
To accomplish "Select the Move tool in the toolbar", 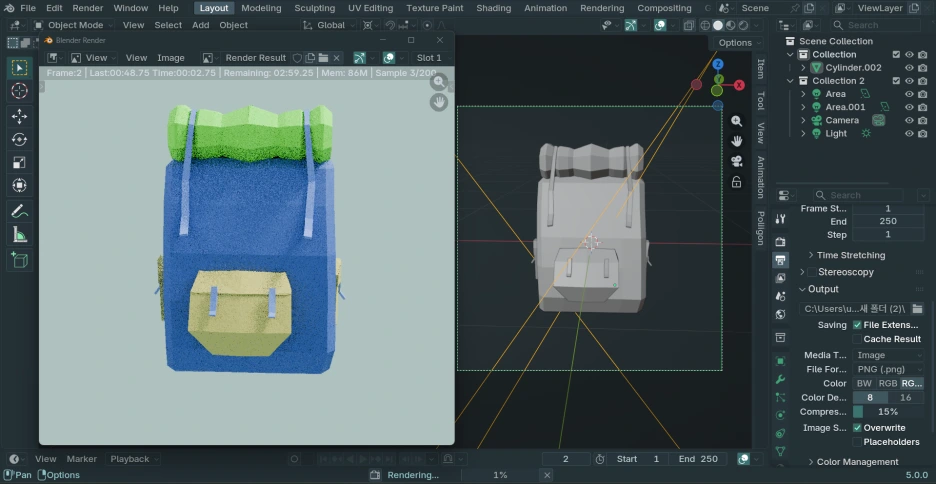I will pyautogui.click(x=19, y=116).
